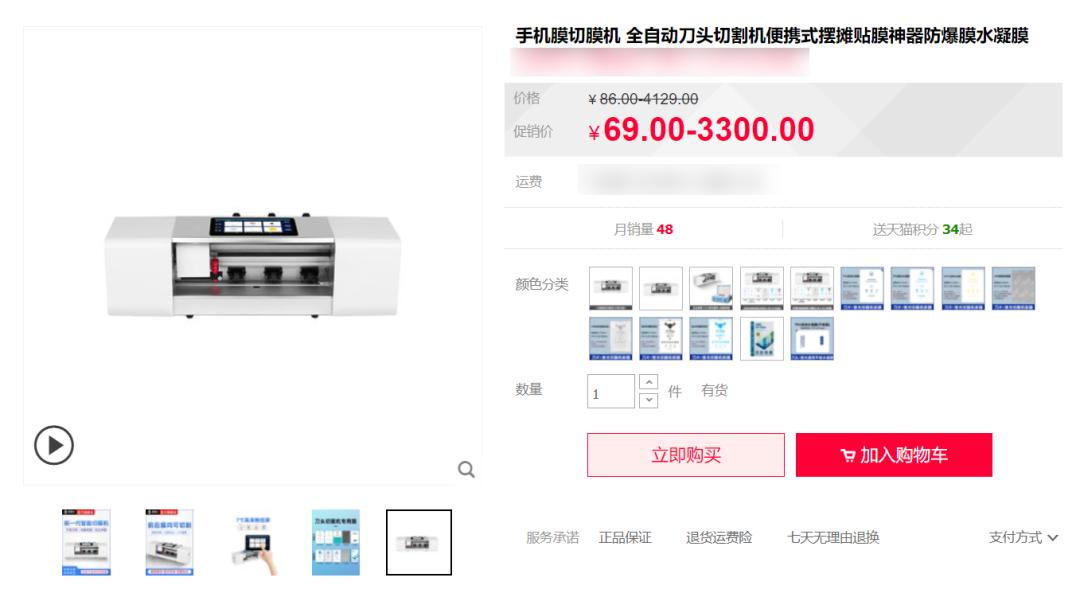
Task: Pick the first option in second color row
Action: [611, 339]
